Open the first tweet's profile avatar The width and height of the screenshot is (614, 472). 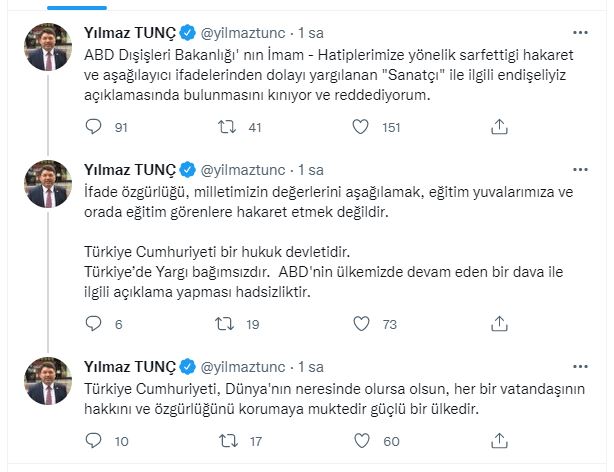(48, 48)
